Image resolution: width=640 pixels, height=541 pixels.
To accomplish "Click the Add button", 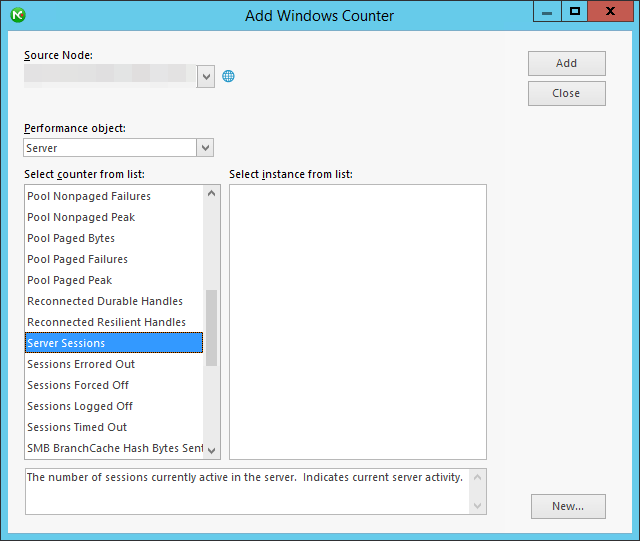I will [567, 63].
